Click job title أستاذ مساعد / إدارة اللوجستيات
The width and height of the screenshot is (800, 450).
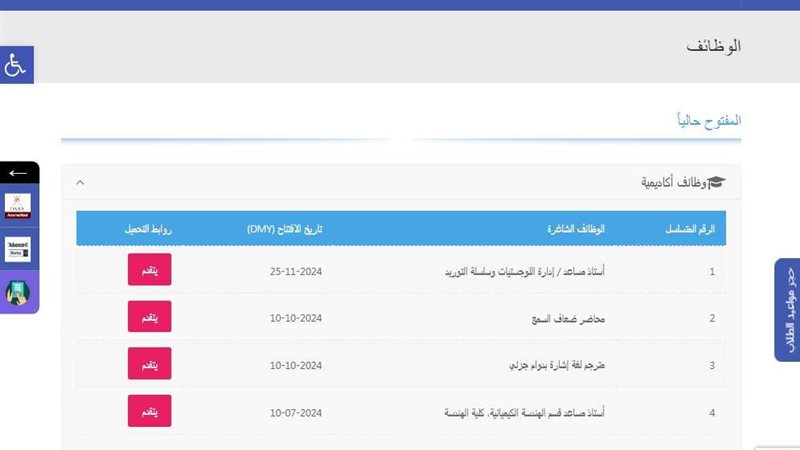pos(524,271)
